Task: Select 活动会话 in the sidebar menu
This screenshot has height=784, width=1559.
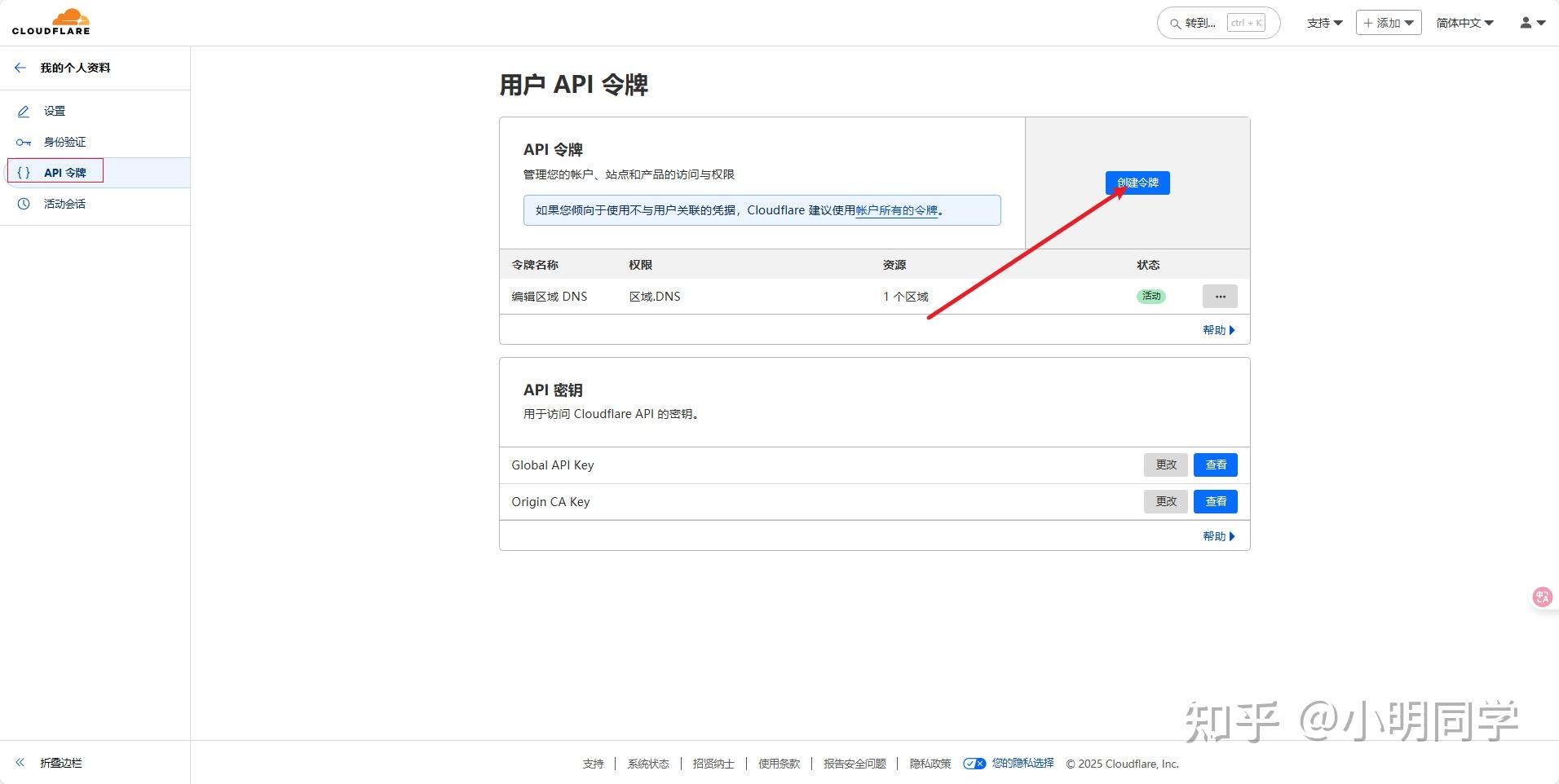Action: click(64, 203)
